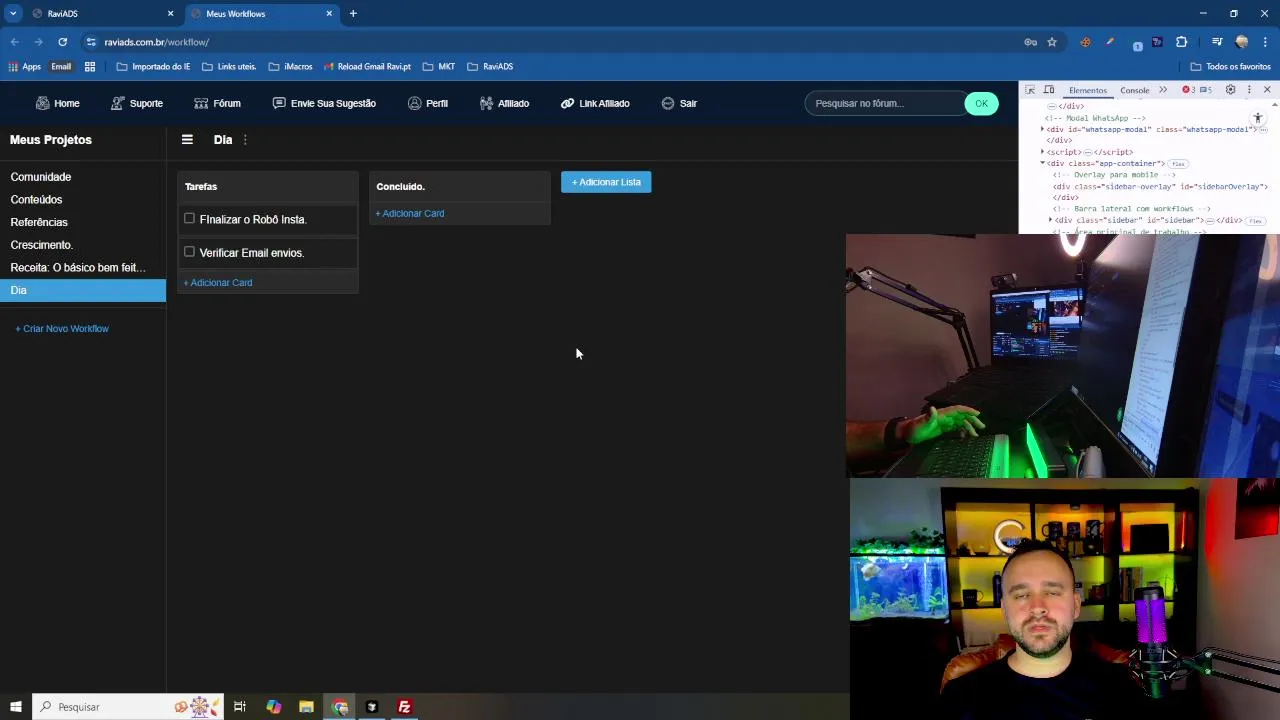Bookmark this page with the star icon
Viewport: 1280px width, 720px height.
(1052, 42)
